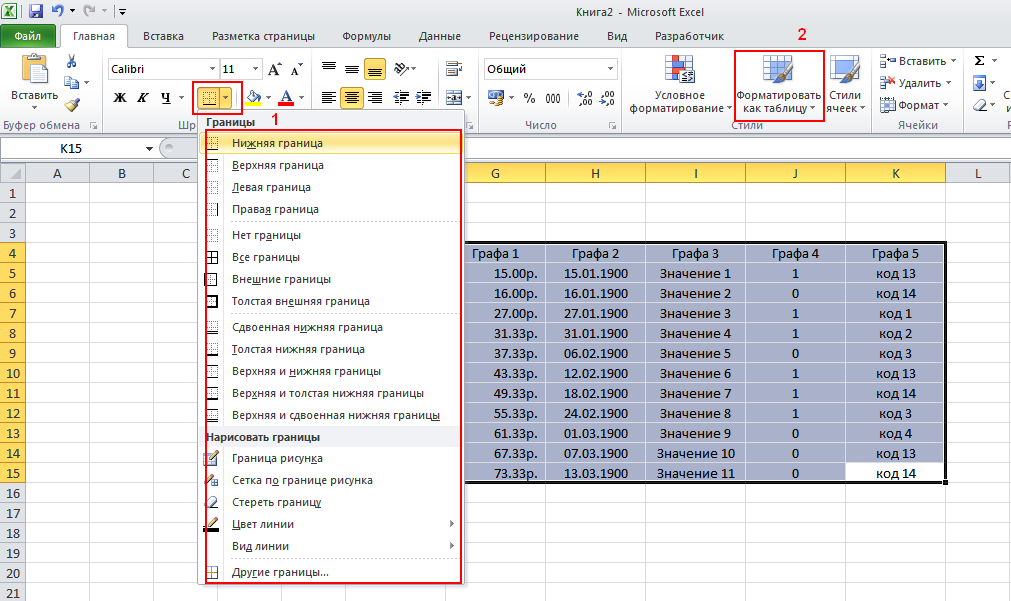This screenshot has width=1011, height=601.
Task: Click Форматировать как таблицу button
Action: tap(778, 84)
